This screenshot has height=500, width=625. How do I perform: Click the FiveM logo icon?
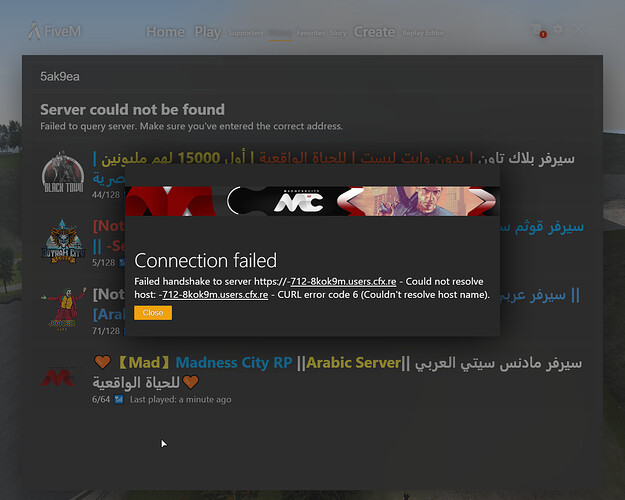pyautogui.click(x=34, y=31)
